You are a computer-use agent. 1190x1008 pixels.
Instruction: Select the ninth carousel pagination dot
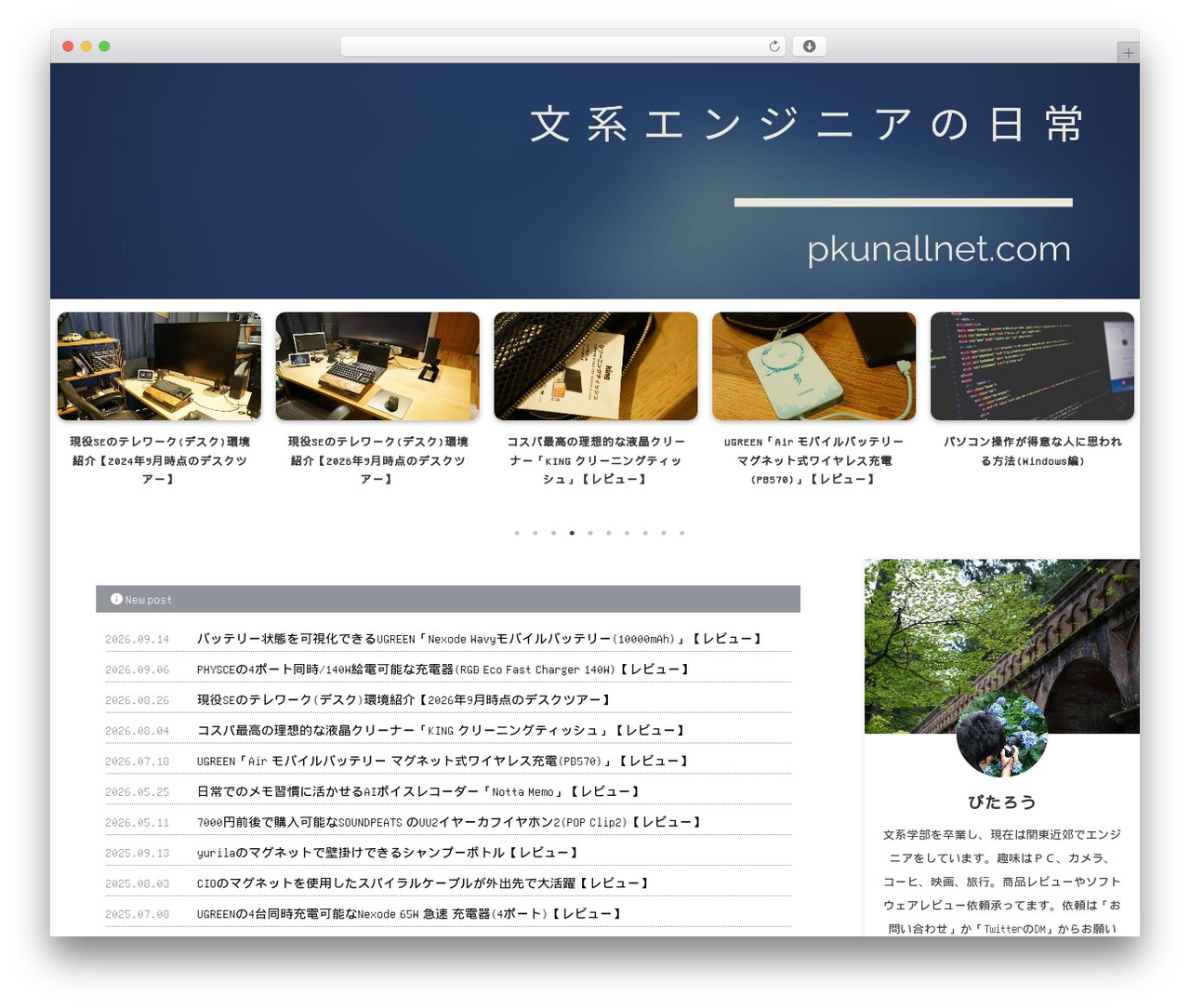click(x=664, y=533)
